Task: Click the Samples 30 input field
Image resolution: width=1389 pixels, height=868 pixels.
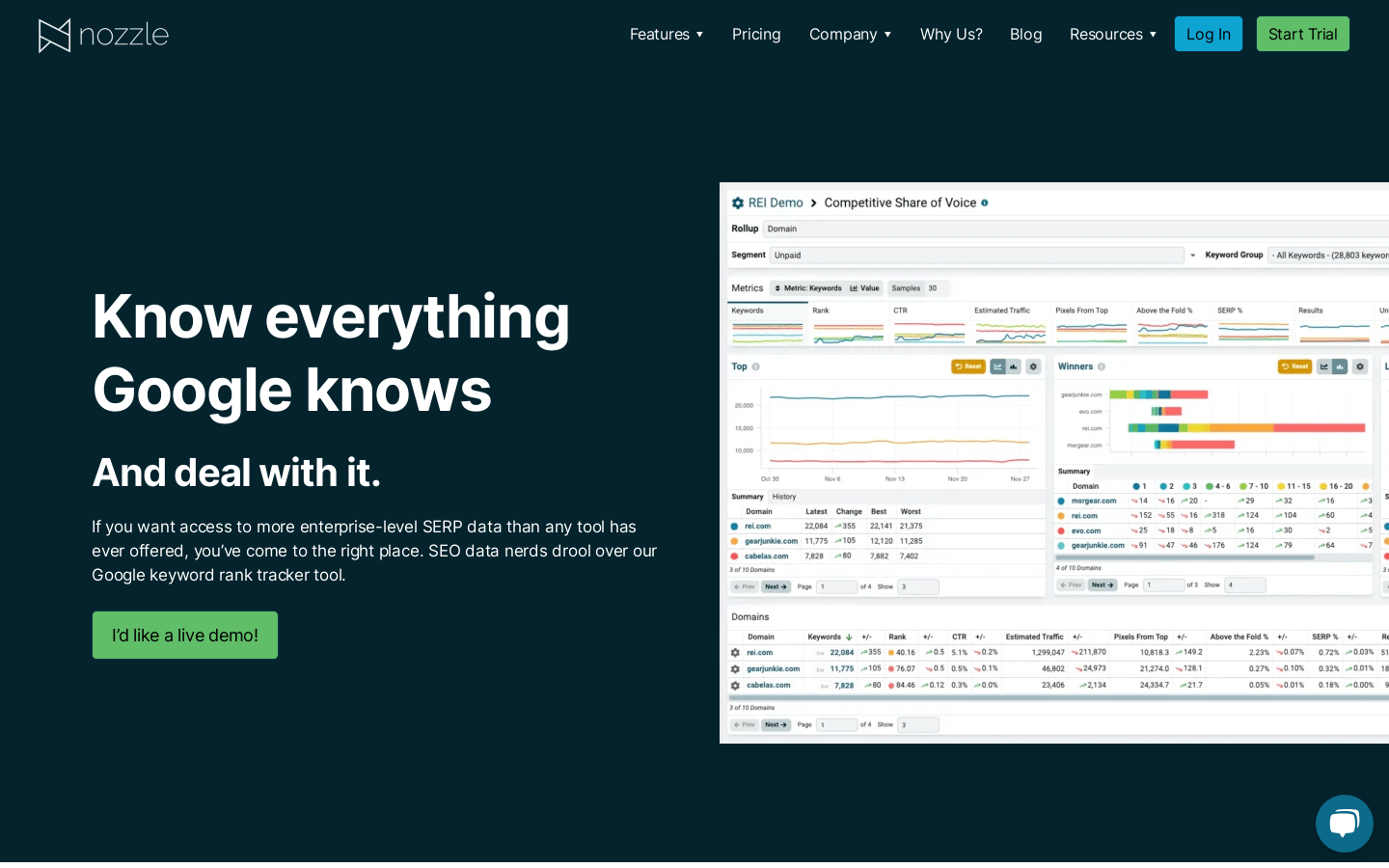Action: tap(938, 288)
